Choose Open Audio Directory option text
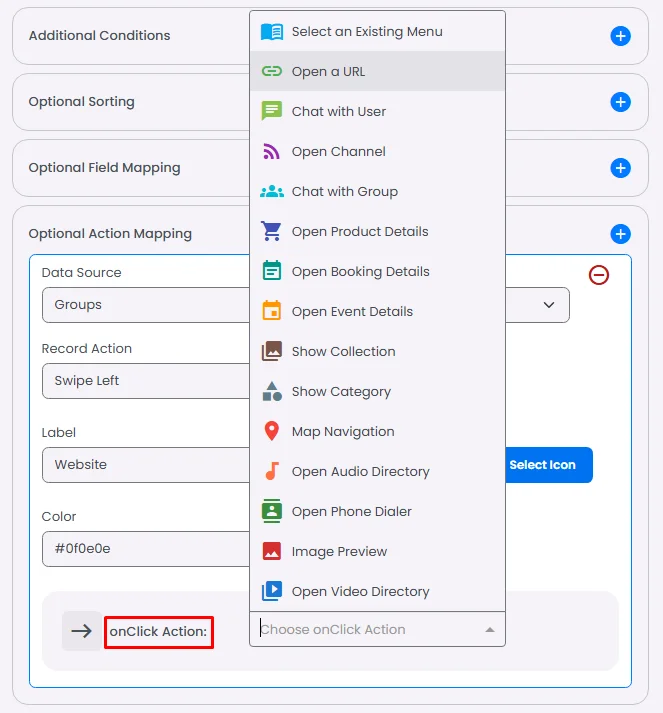663x713 pixels. tap(361, 472)
